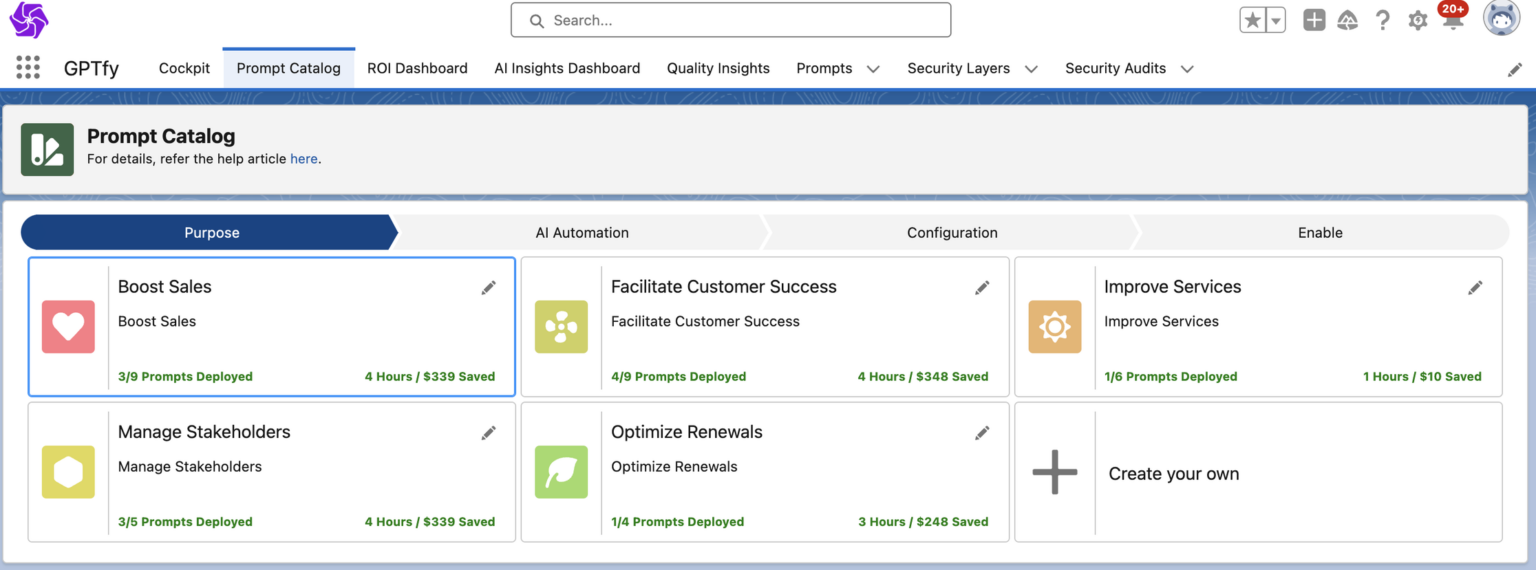Edit the Improve Services card pencil
Image resolution: width=1536 pixels, height=570 pixels.
(x=1475, y=288)
